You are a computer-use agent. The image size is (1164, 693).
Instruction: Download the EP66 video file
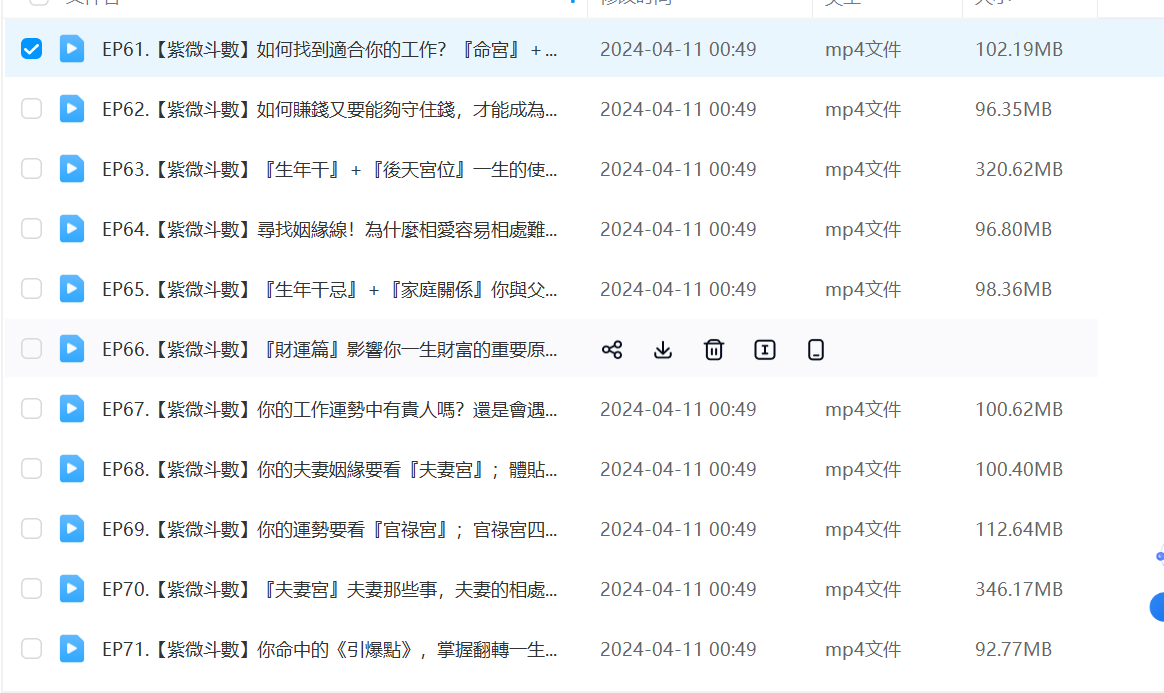663,349
